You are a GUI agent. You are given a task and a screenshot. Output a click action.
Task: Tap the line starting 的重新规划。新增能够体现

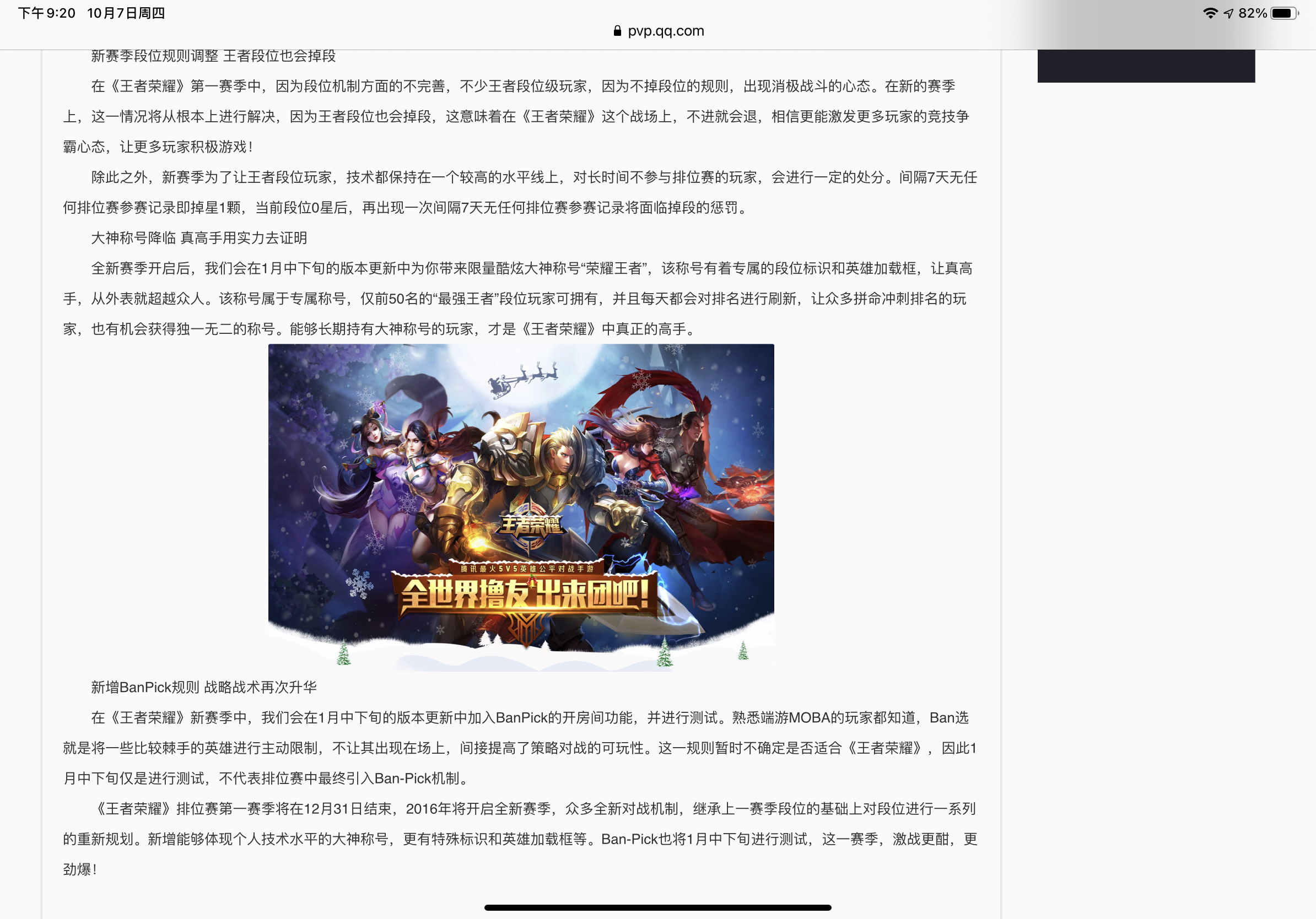click(520, 839)
